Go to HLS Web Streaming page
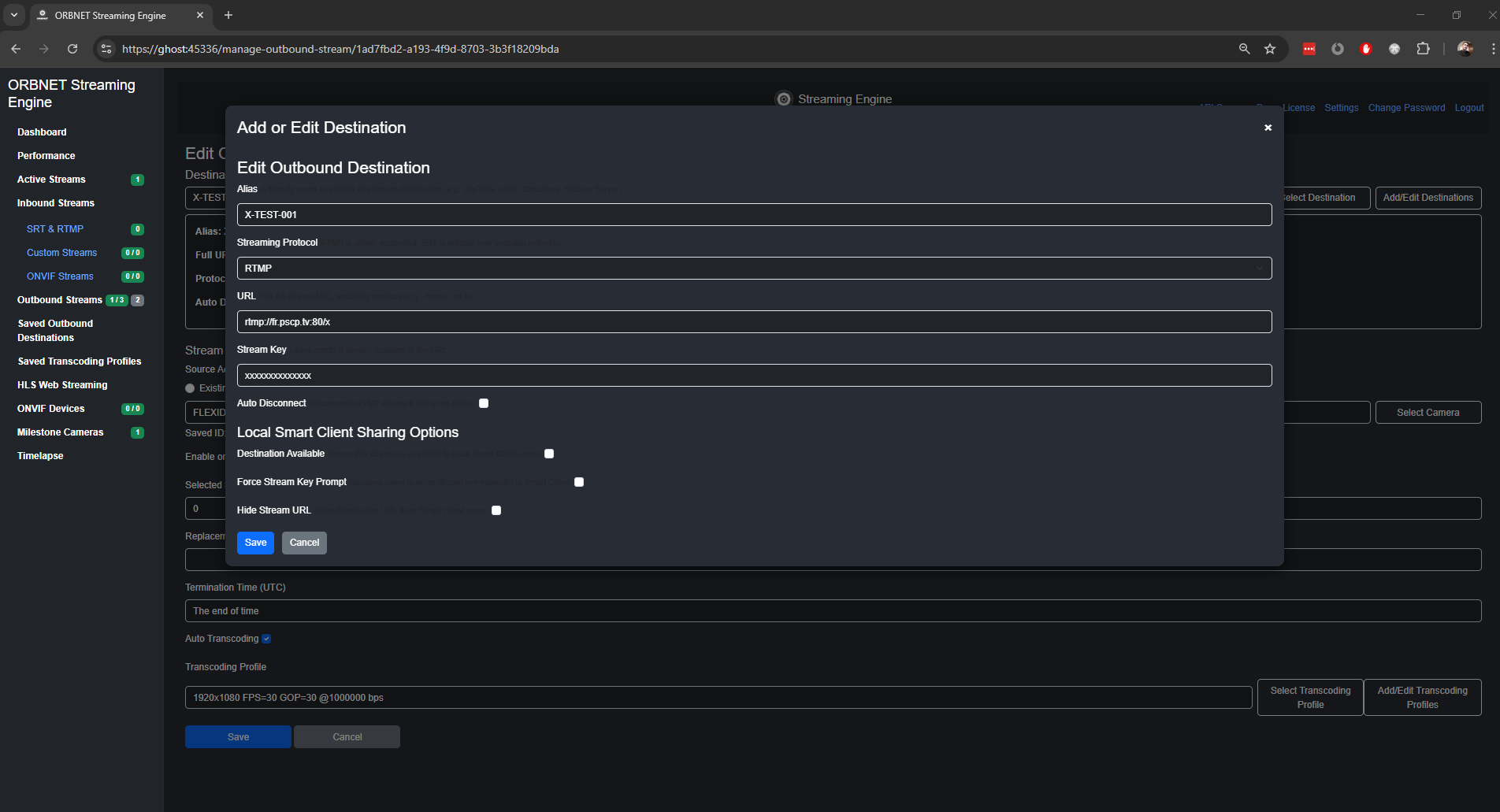The image size is (1500, 812). coord(62,385)
